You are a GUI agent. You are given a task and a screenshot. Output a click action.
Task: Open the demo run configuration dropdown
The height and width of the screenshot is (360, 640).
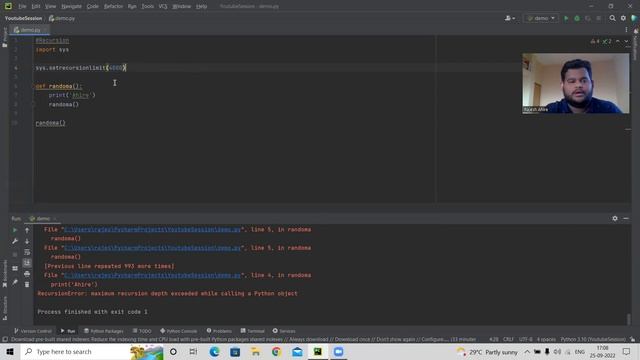(541, 18)
